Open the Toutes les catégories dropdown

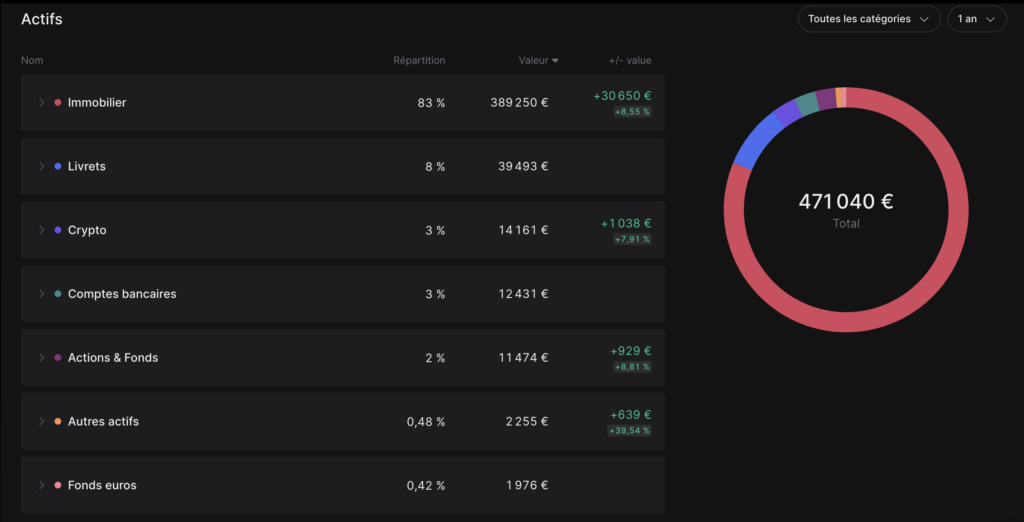click(x=869, y=19)
